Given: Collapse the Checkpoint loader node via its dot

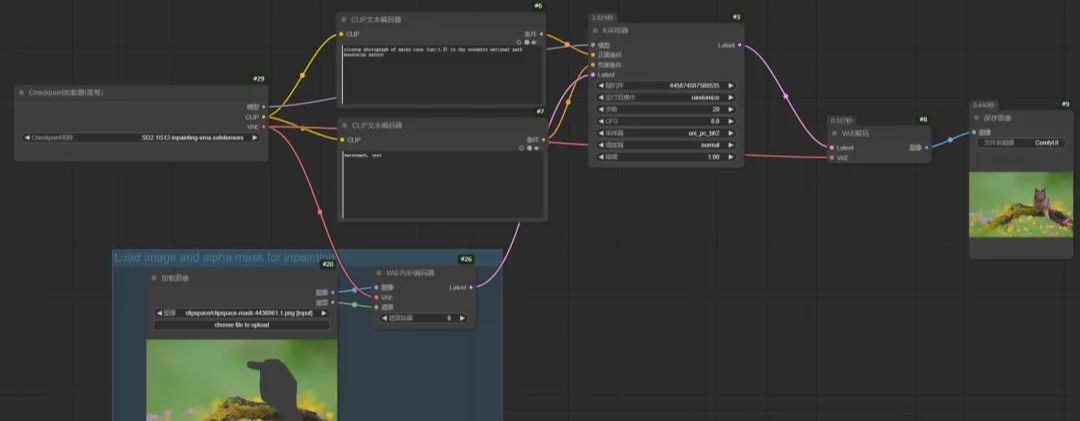Looking at the screenshot, I should click(21, 92).
